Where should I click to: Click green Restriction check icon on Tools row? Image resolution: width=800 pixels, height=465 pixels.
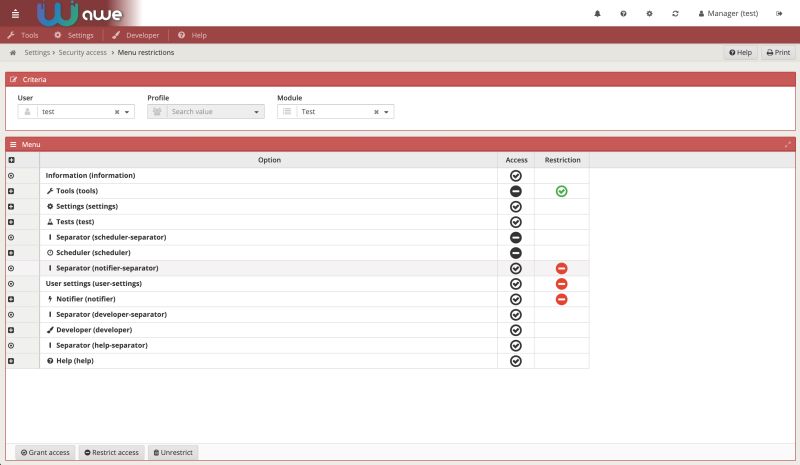pyautogui.click(x=561, y=191)
